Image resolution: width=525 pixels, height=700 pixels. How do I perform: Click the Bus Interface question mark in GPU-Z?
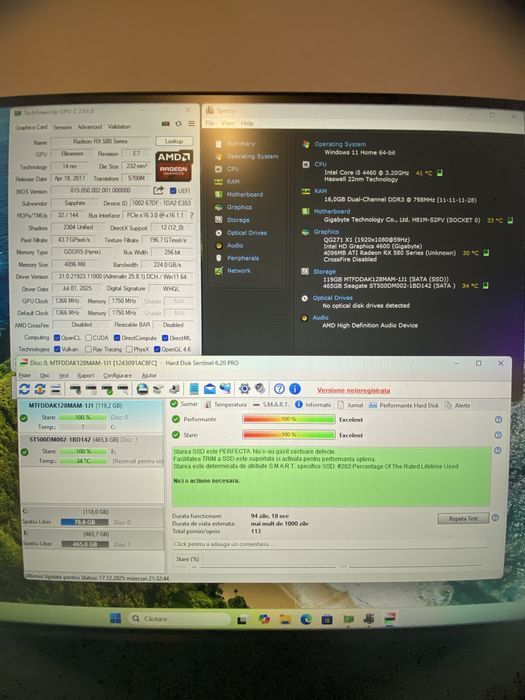[x=192, y=215]
